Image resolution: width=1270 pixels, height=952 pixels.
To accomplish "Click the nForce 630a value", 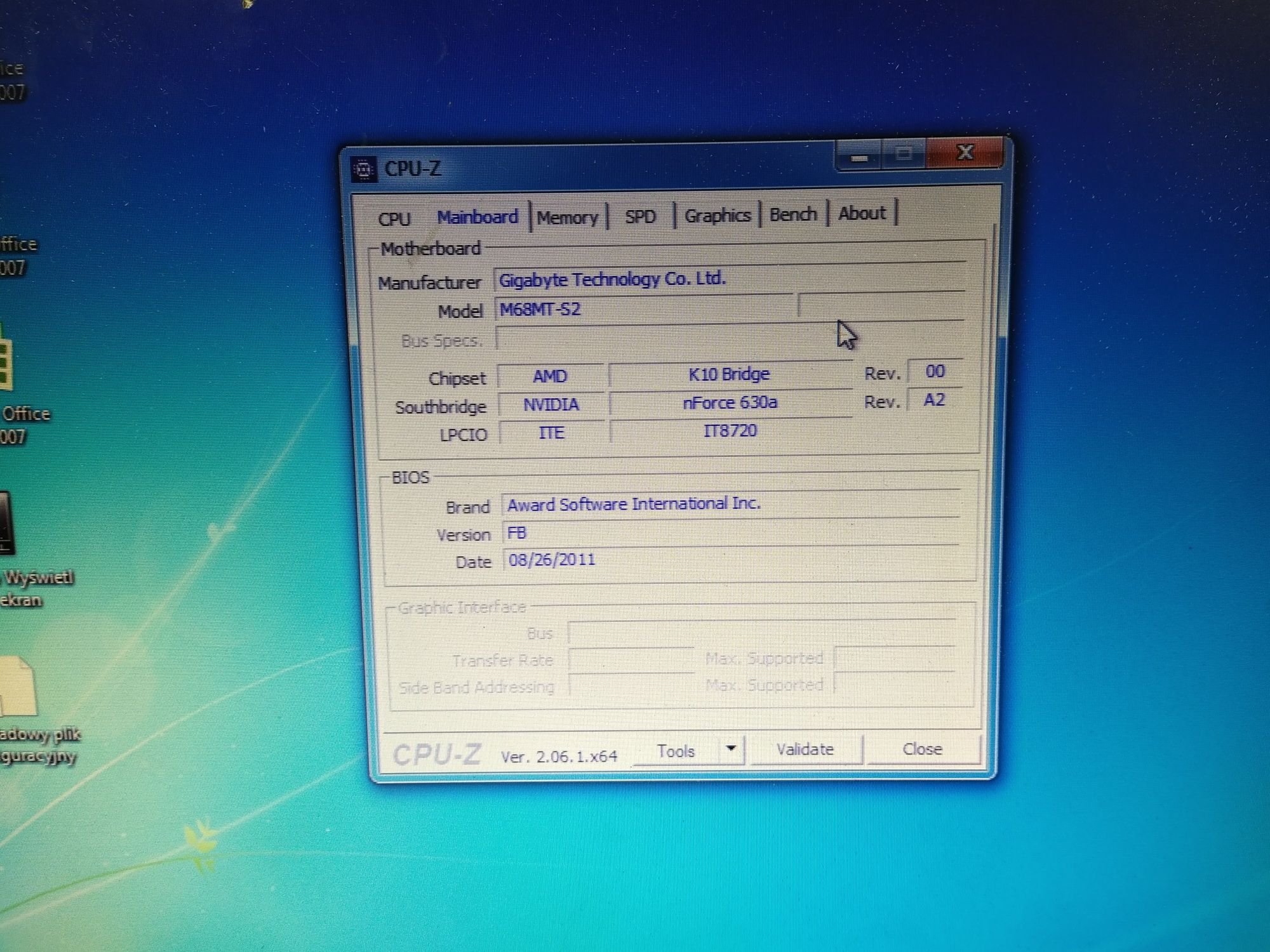I will [730, 402].
